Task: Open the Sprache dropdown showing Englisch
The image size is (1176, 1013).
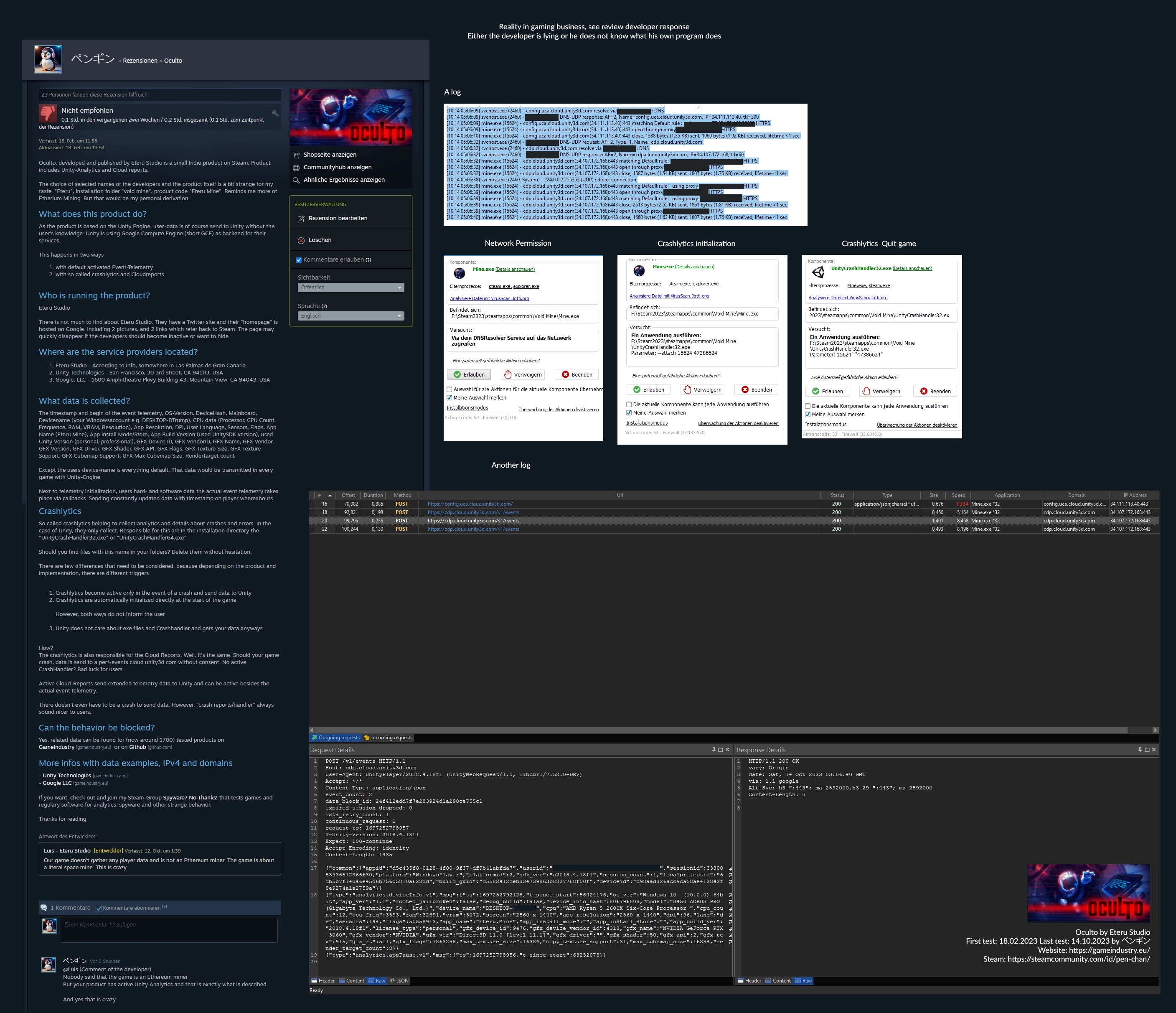Action: point(351,316)
